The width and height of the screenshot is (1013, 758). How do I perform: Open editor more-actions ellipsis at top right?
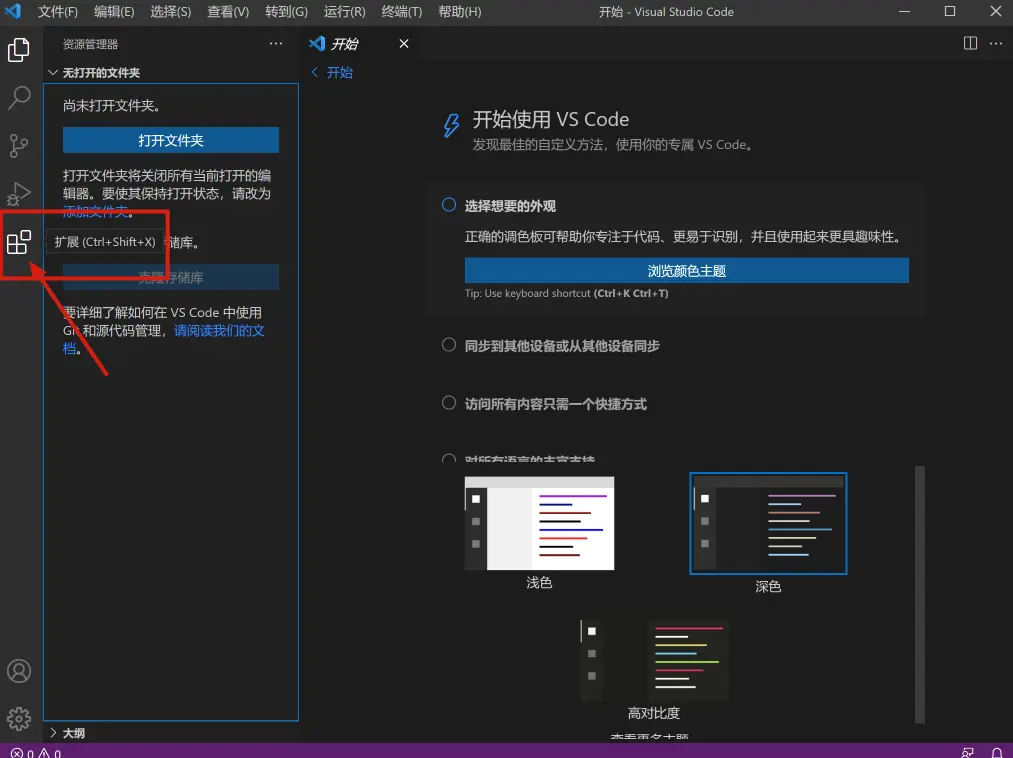pyautogui.click(x=996, y=43)
